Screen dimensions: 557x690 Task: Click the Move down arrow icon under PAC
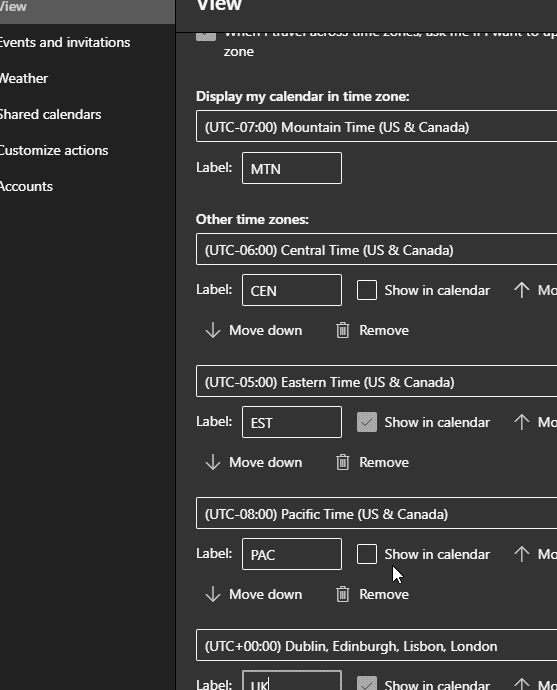pyautogui.click(x=213, y=594)
